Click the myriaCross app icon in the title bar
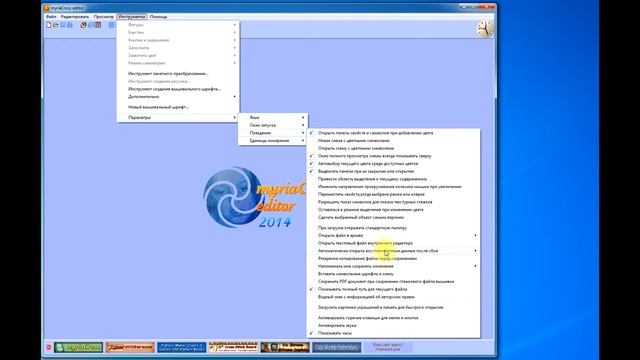Image resolution: width=640 pixels, height=360 pixels. click(x=47, y=8)
